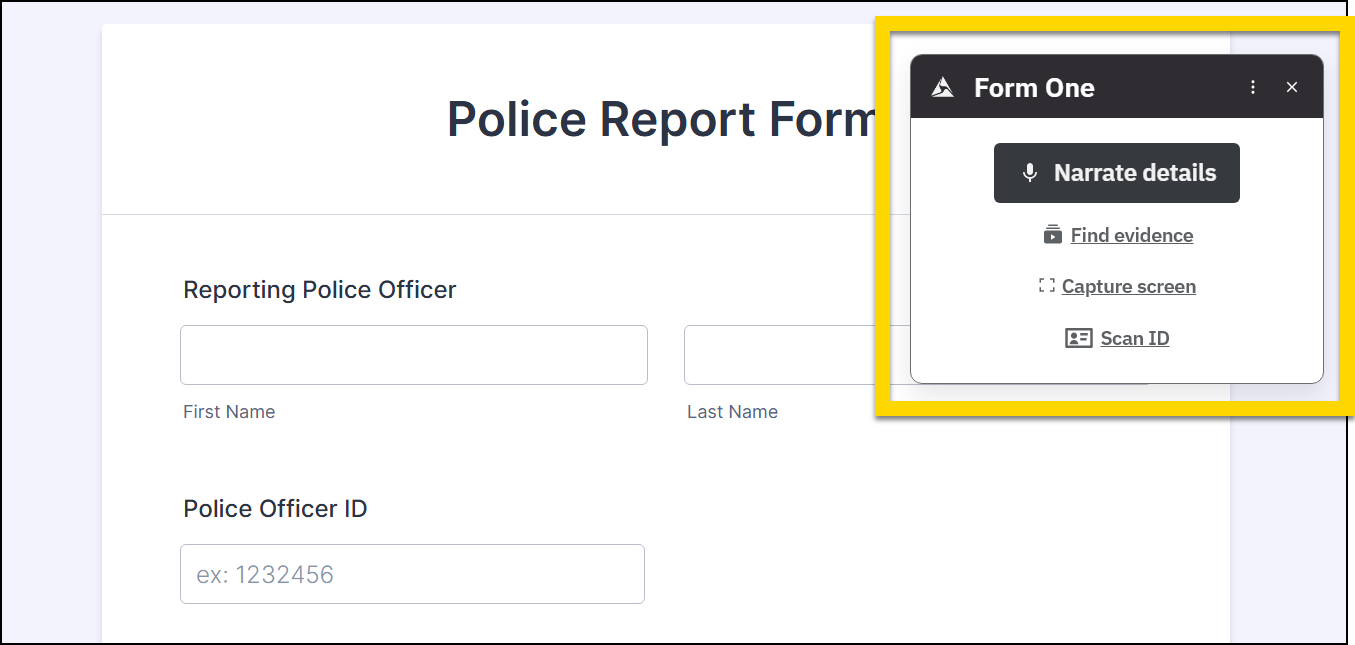Screen dimensions: 1355x645
Task: Click the First Name sublabel text
Action: tap(229, 412)
